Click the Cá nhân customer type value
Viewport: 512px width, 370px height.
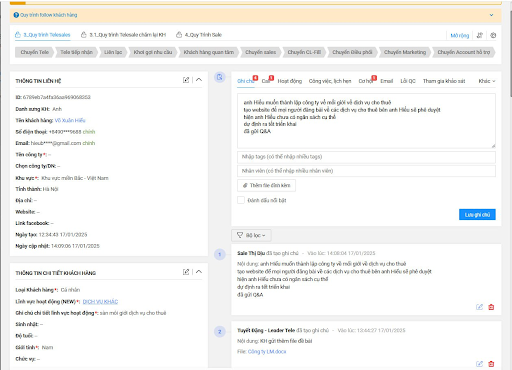coord(70,290)
